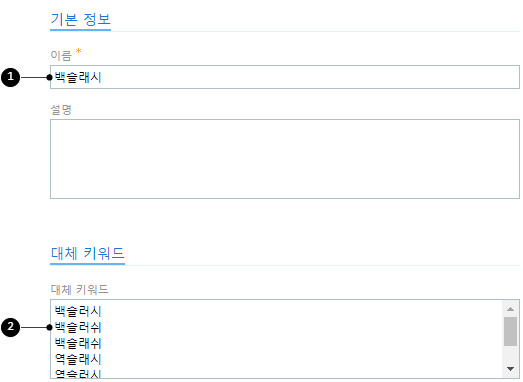Image resolution: width=523 pixels, height=382 pixels.
Task: Click the gray 설명 field label
Action: click(x=61, y=109)
